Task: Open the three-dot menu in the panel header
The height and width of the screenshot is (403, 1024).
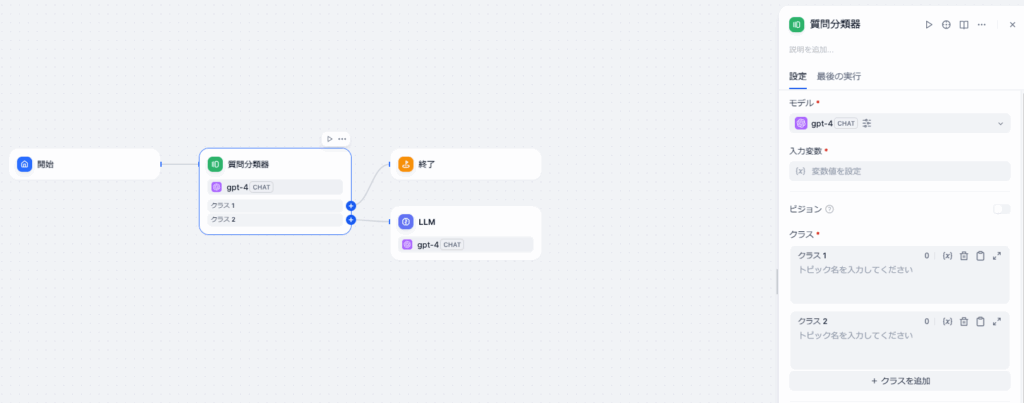Action: (x=982, y=24)
